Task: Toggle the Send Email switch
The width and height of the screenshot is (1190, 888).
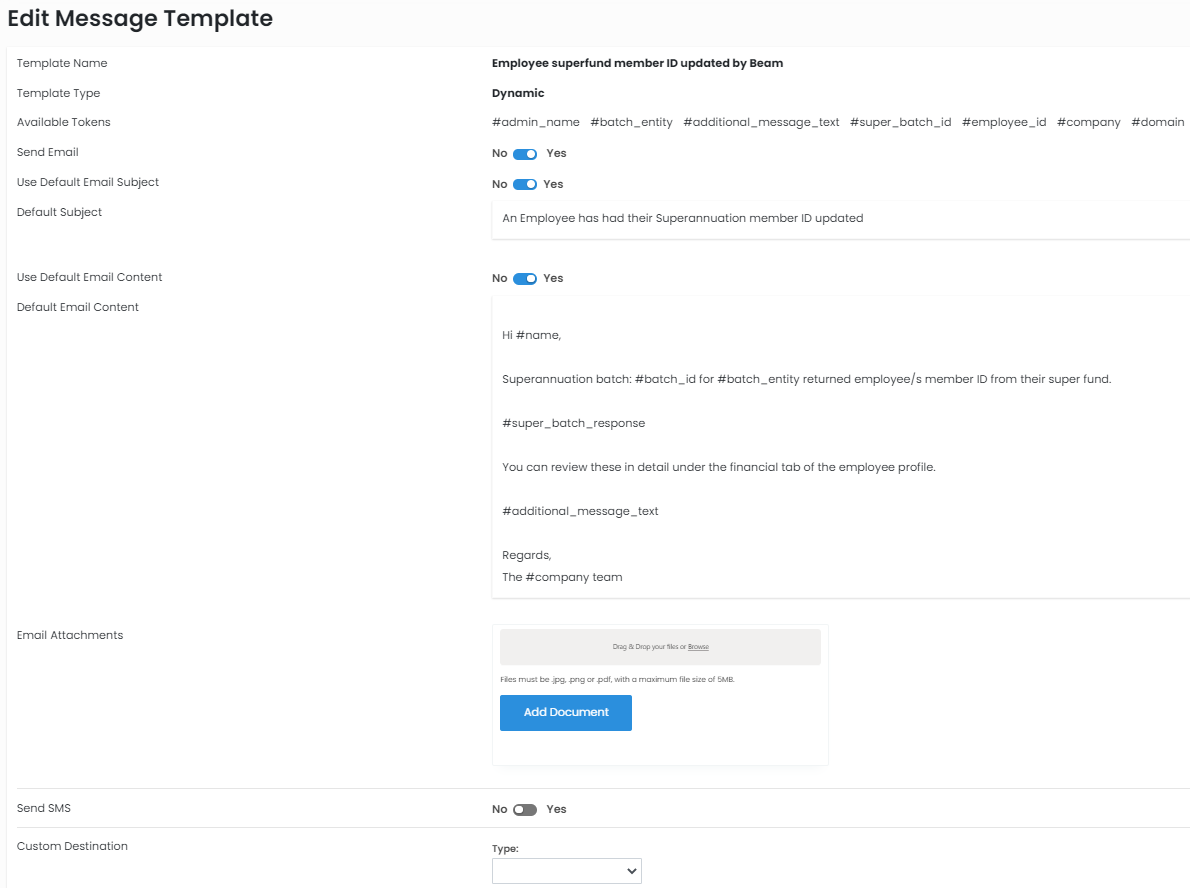Action: (525, 154)
